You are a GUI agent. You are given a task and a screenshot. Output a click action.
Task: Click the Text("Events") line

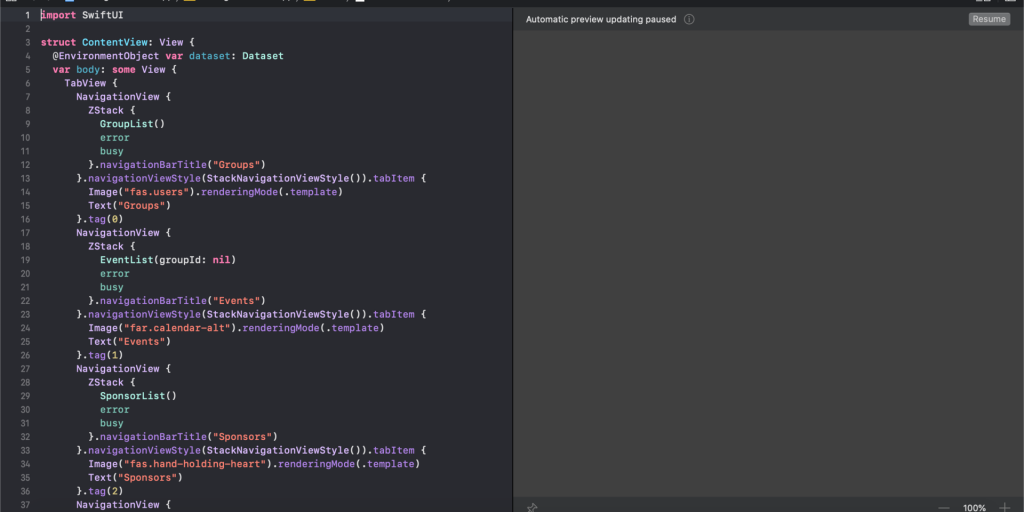coord(129,341)
